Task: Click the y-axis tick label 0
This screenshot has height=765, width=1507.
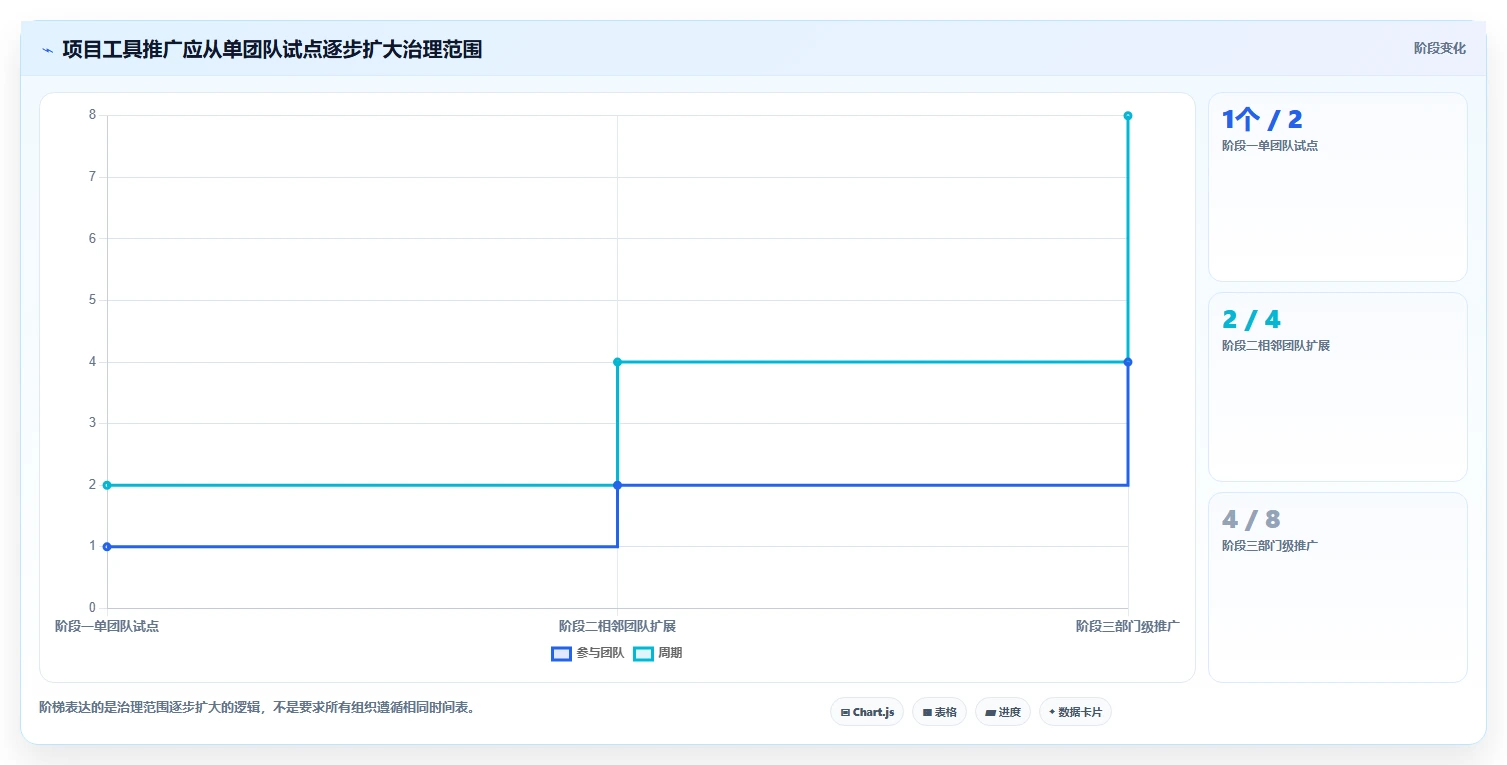Action: [92, 608]
